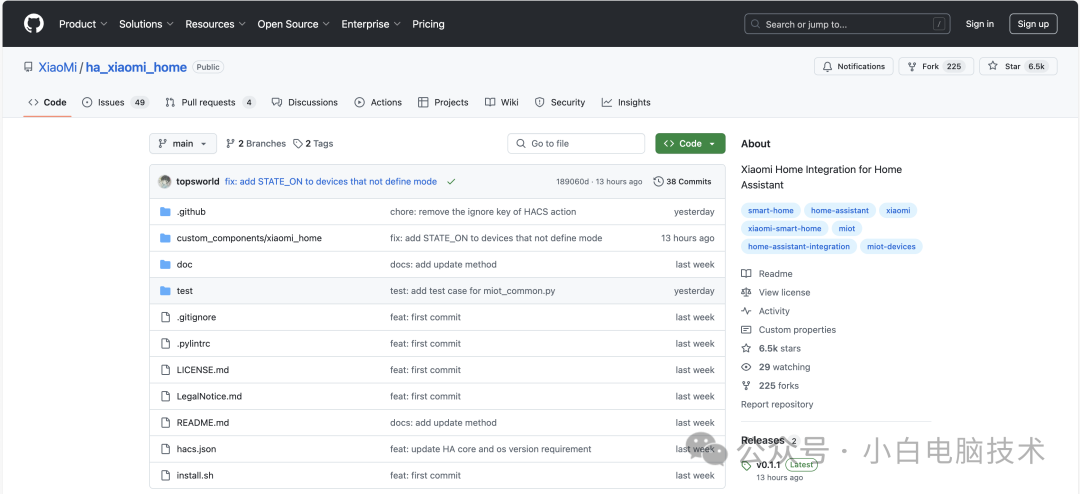The height and width of the screenshot is (494, 1080).
Task: Click the Star button
Action: click(x=1018, y=66)
